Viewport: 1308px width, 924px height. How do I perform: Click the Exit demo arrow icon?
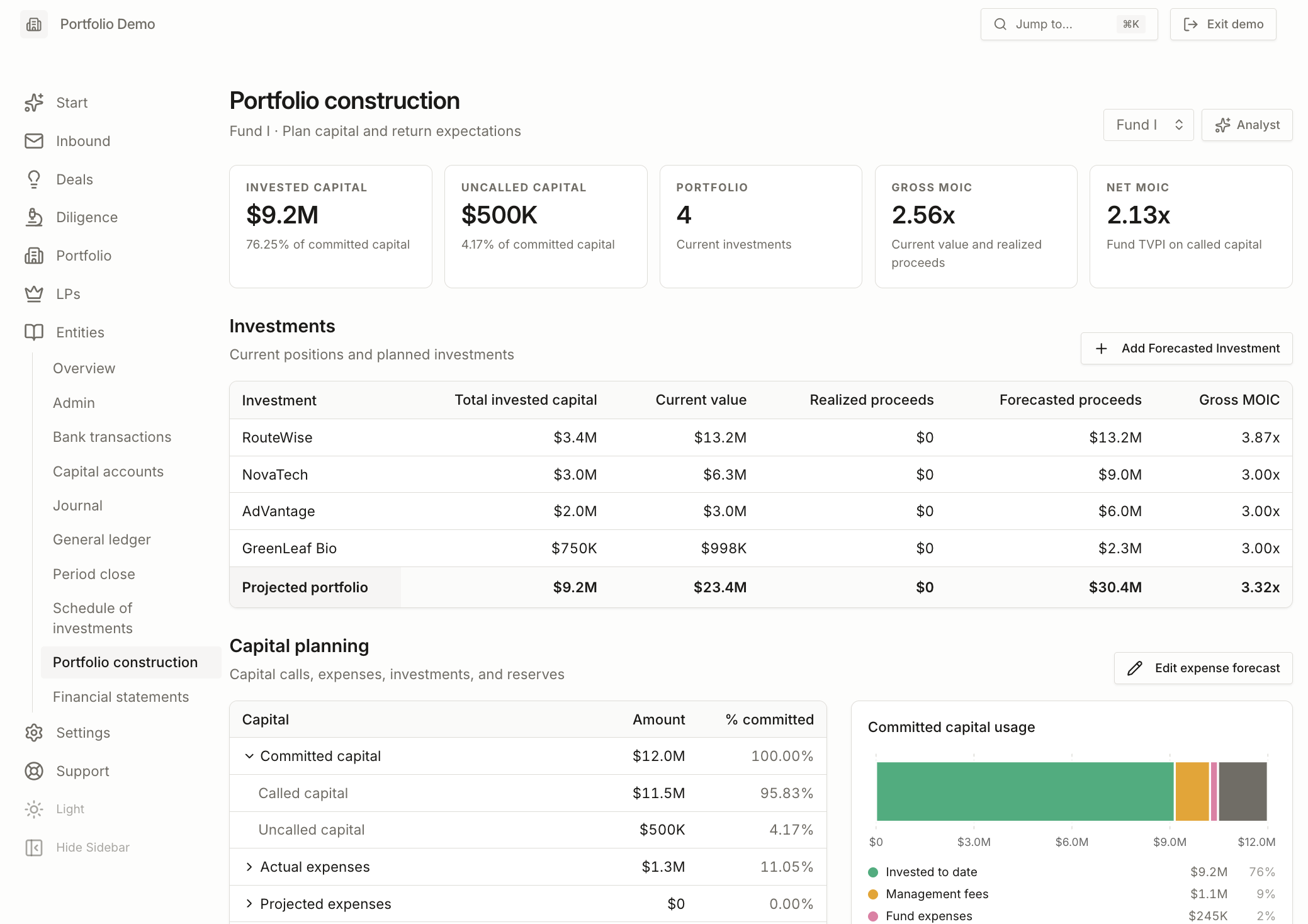pos(1190,24)
